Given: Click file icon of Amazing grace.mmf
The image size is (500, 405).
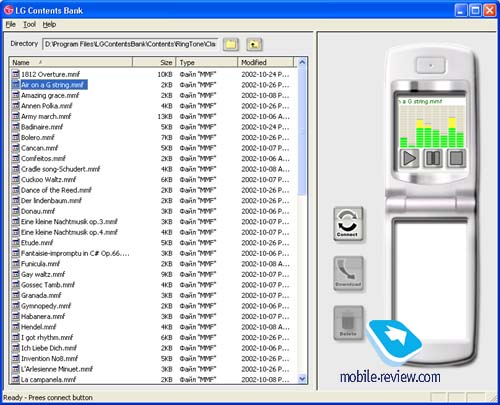Looking at the screenshot, I should (x=16, y=95).
